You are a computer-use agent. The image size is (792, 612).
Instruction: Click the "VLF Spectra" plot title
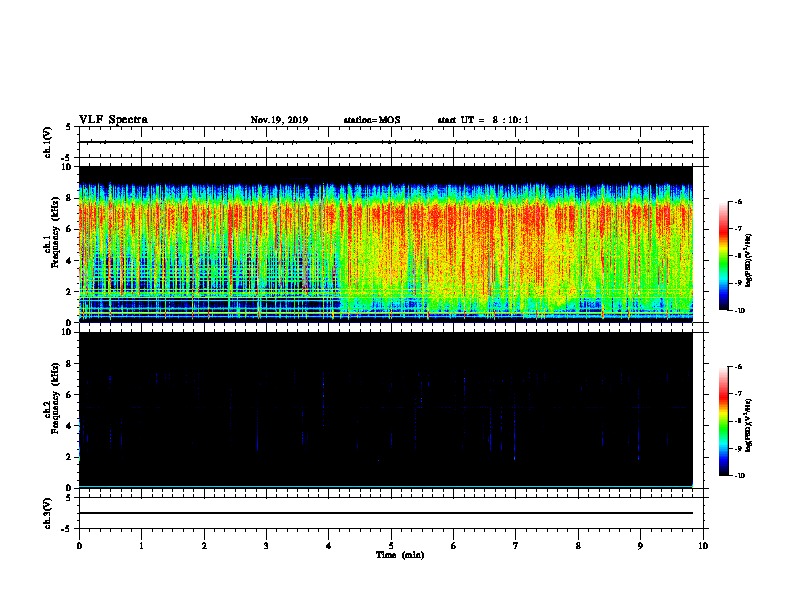113,120
